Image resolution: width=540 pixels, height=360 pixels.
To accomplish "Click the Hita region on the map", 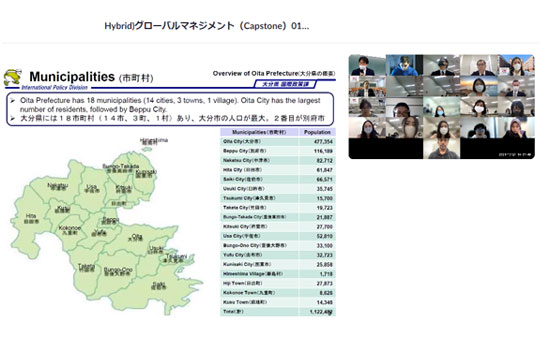I will pyautogui.click(x=30, y=218).
